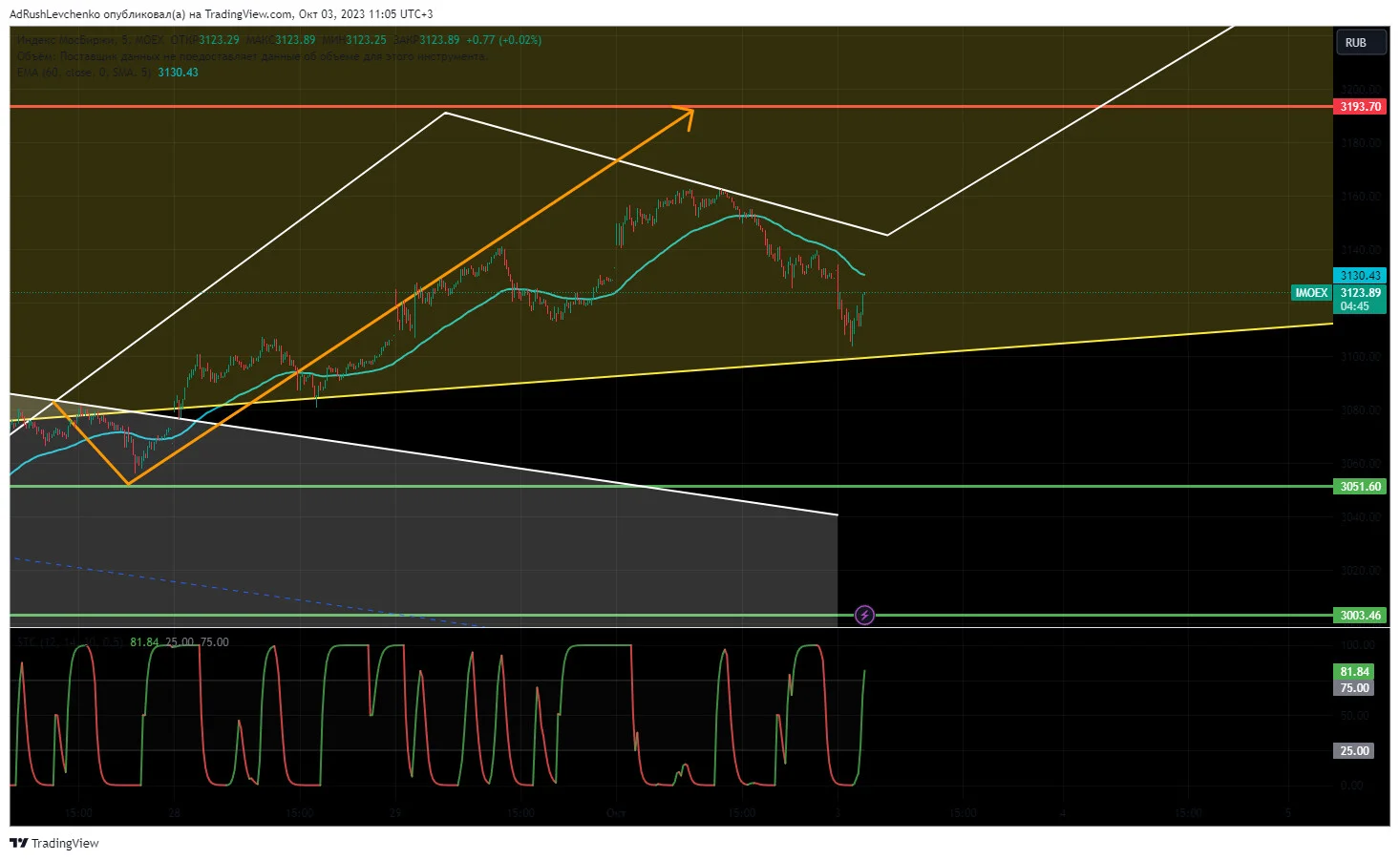Click the 3160.00 price scale label
The height and width of the screenshot is (860, 1400).
click(x=1360, y=197)
